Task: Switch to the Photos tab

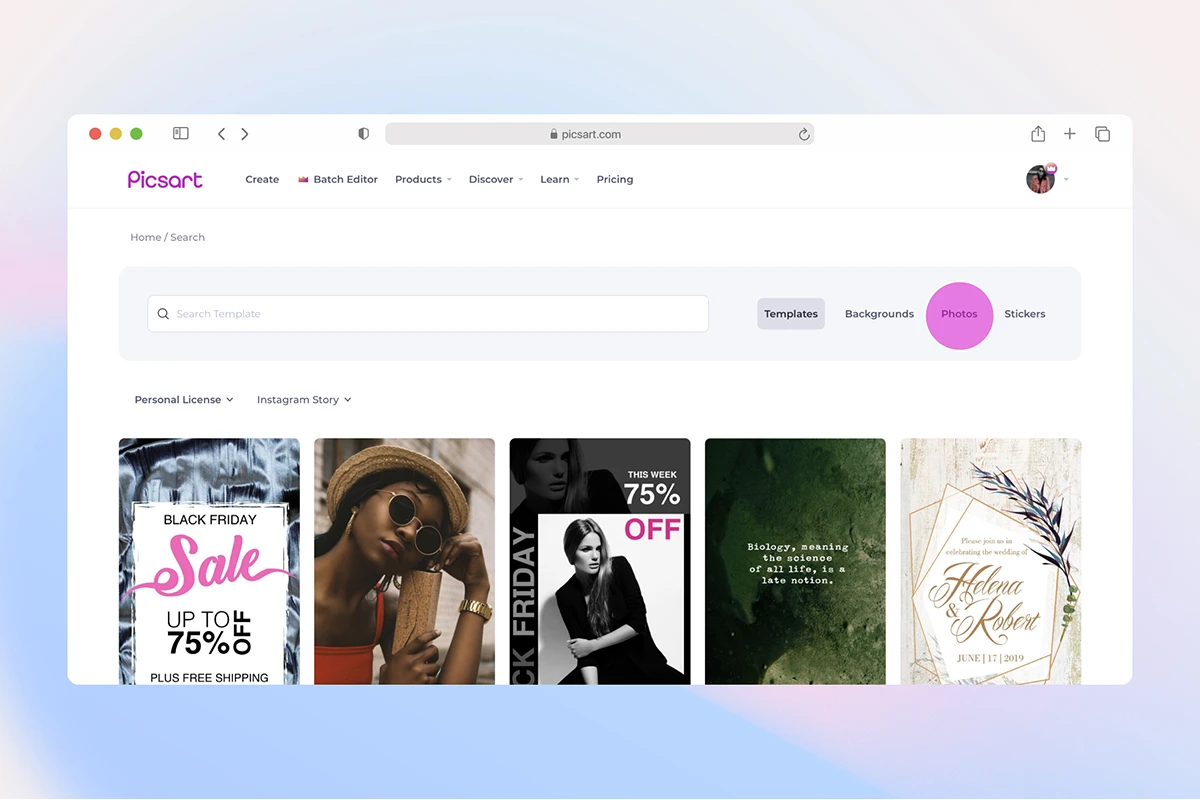Action: (x=959, y=314)
